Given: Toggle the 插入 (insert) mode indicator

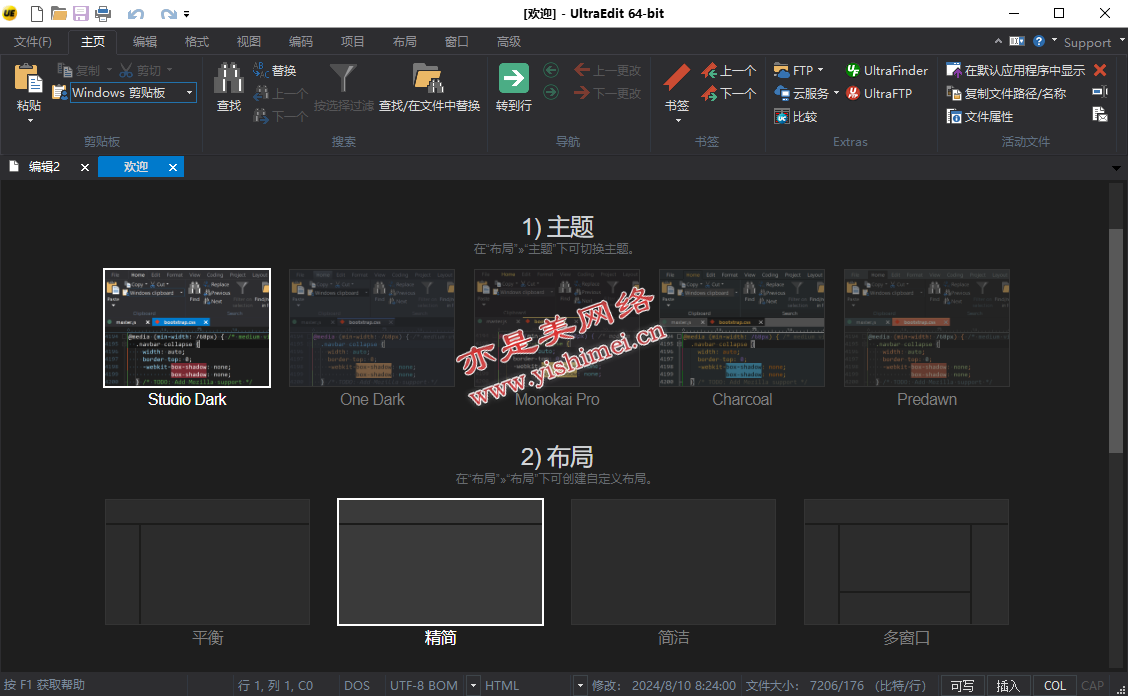Looking at the screenshot, I should tap(1008, 685).
